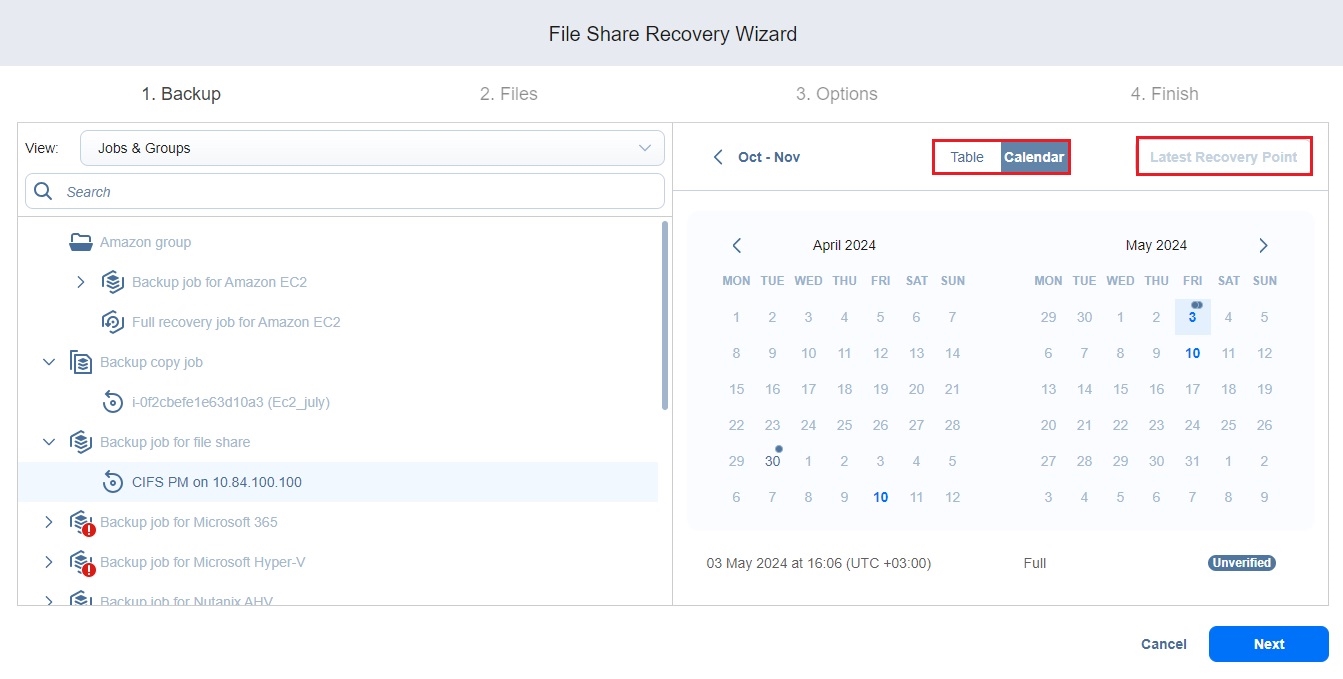Click the job tree vertical scrollbar

click(x=665, y=315)
